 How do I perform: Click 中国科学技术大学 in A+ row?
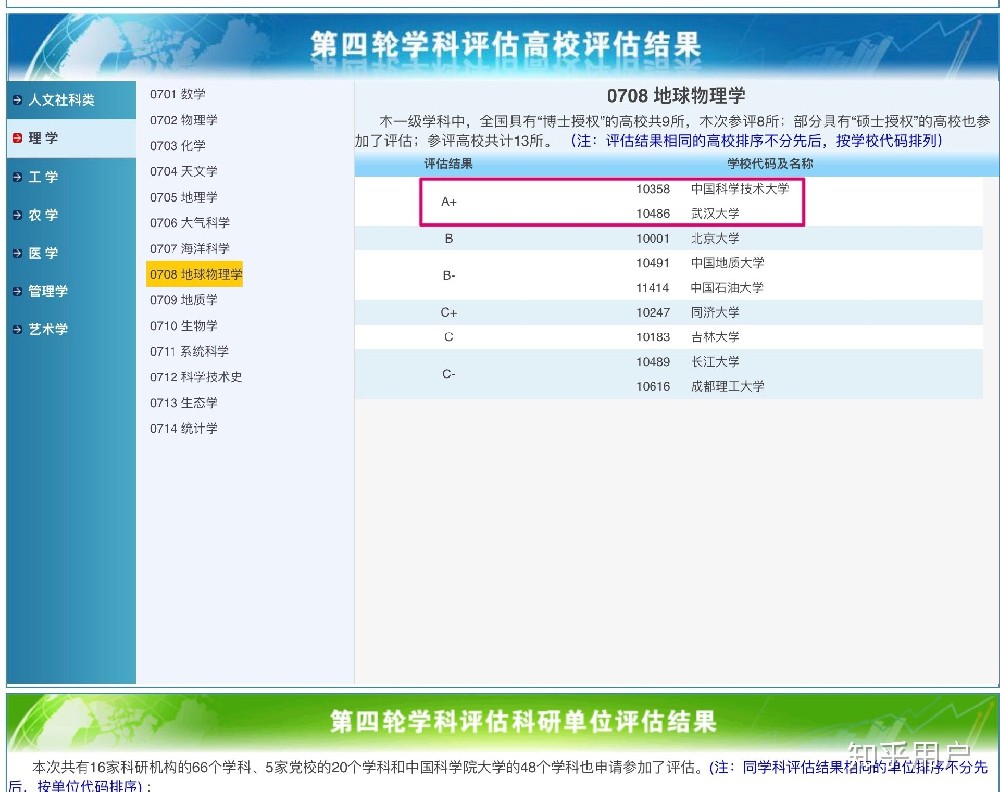(739, 189)
